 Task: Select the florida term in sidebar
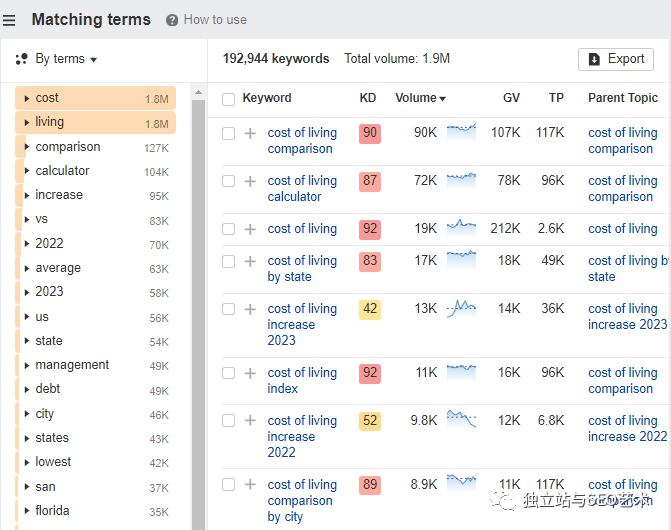point(52,511)
